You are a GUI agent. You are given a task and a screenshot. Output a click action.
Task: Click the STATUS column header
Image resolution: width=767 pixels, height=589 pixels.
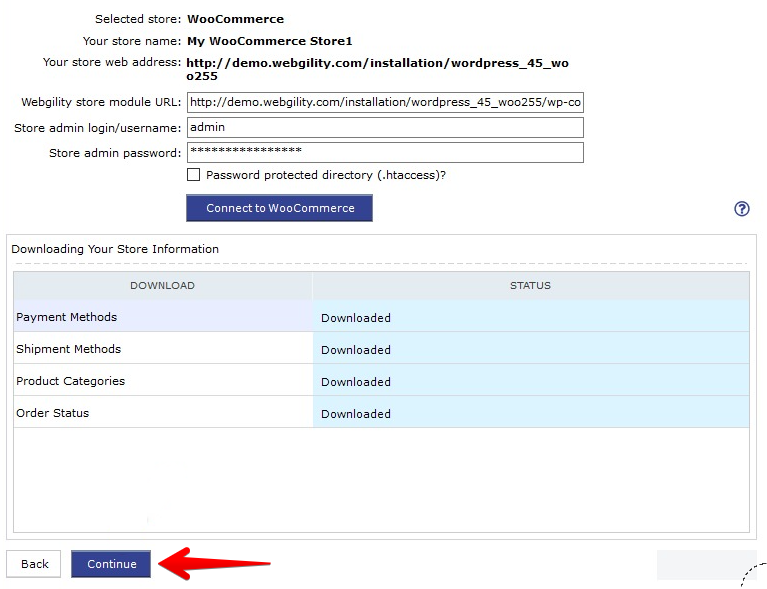point(531,286)
